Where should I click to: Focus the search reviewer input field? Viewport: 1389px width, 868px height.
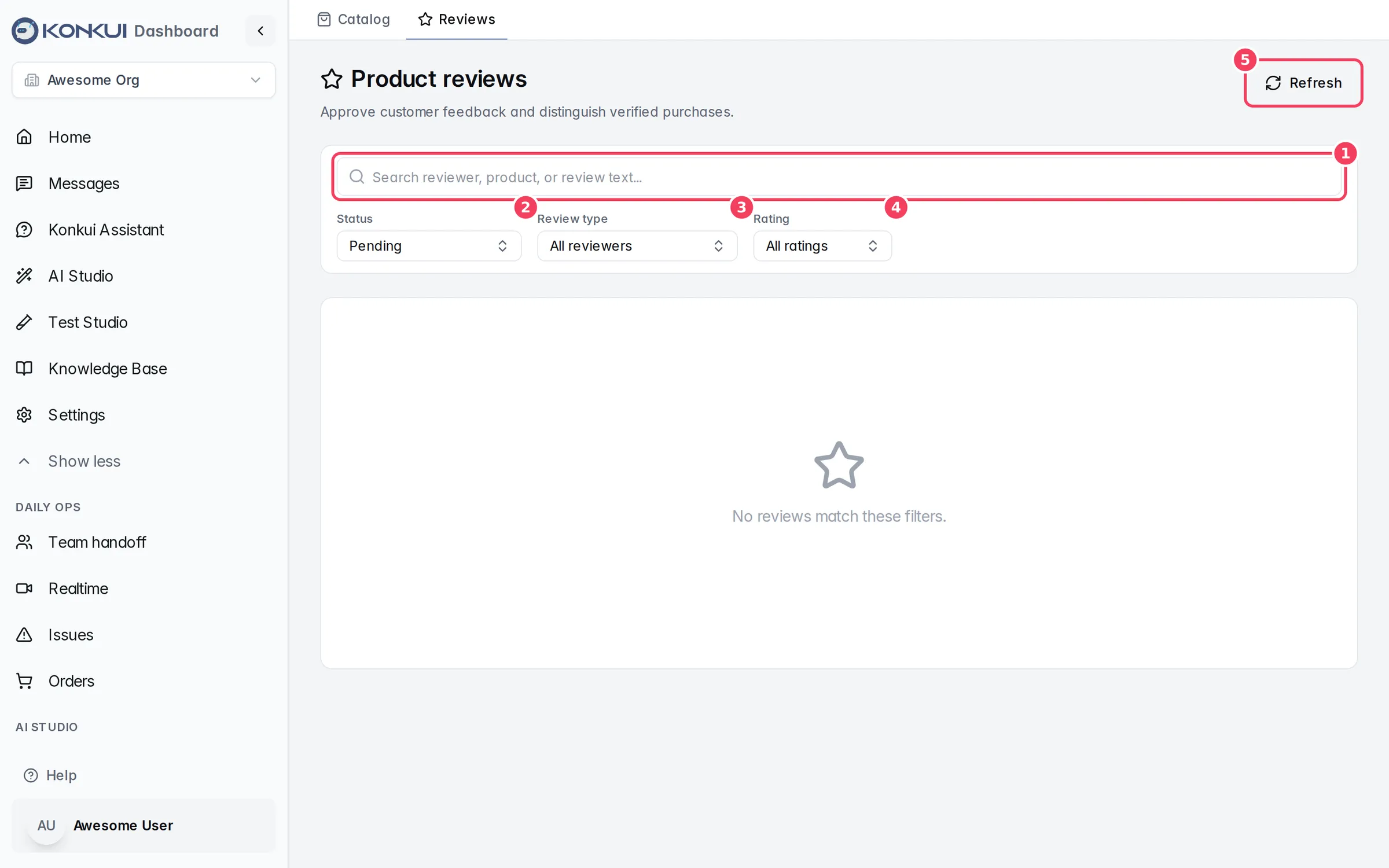pos(839,177)
